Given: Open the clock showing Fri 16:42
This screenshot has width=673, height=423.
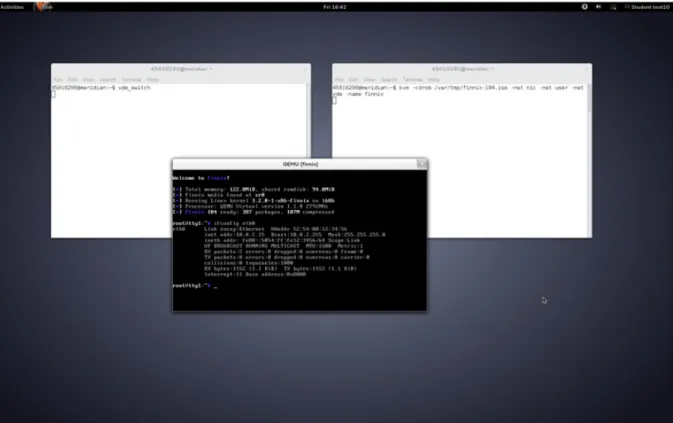Looking at the screenshot, I should tap(335, 7).
